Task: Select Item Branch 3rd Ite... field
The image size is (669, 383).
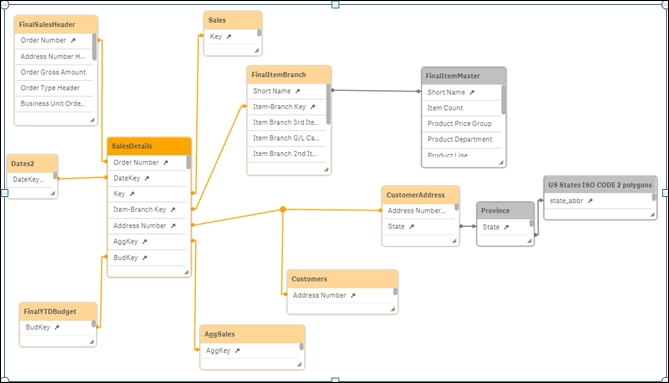Action: point(287,122)
